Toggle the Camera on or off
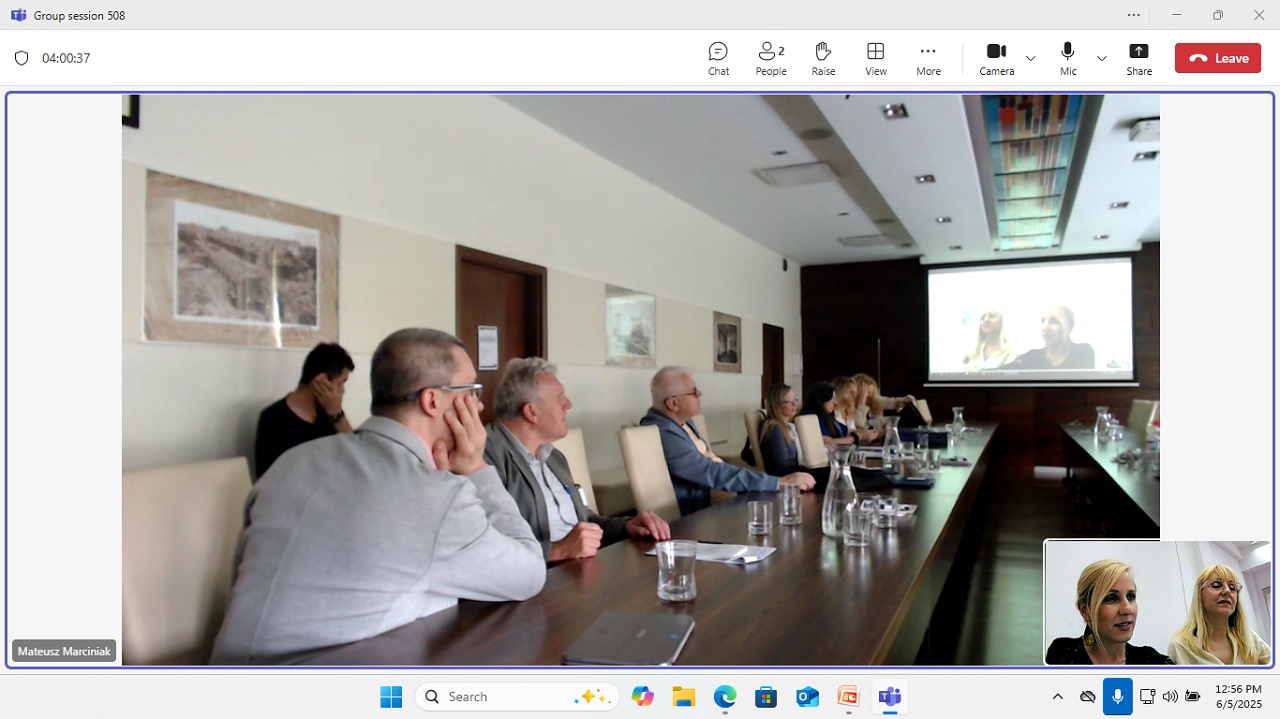 (x=996, y=58)
